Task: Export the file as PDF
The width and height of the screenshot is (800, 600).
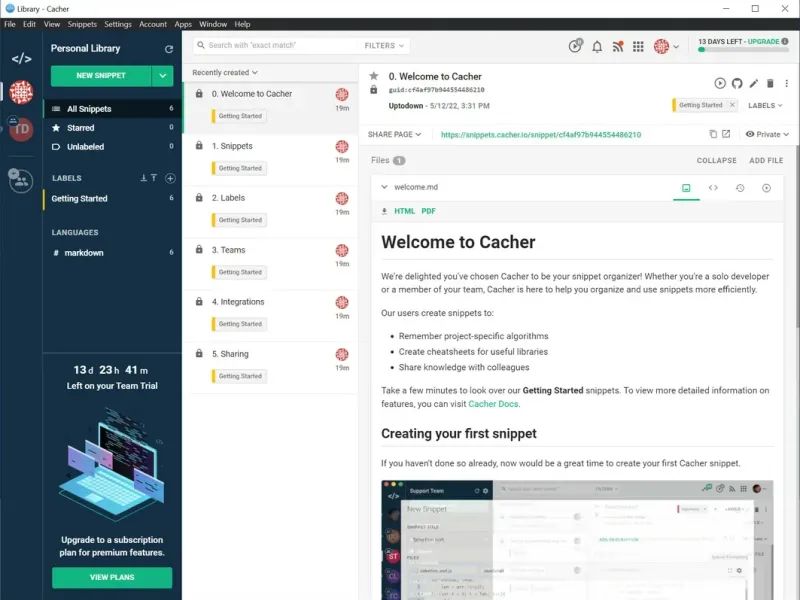Action: click(x=428, y=211)
